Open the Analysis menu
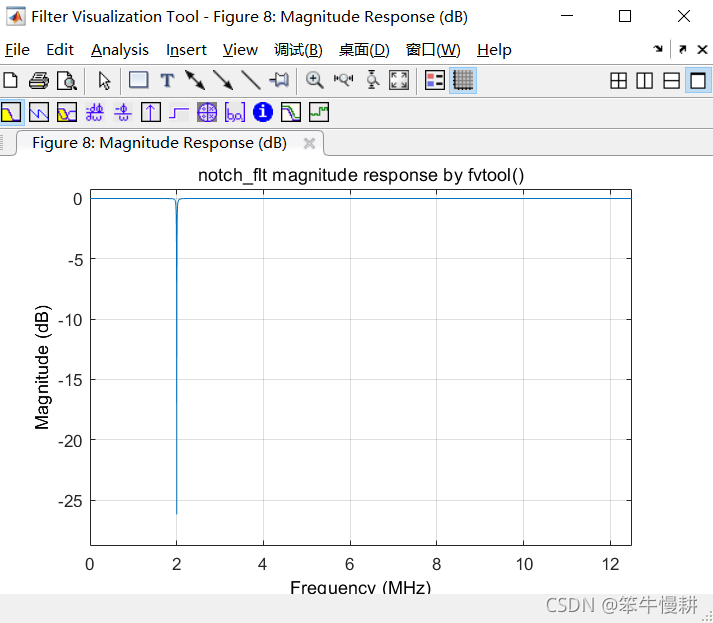713x623 pixels. point(120,50)
